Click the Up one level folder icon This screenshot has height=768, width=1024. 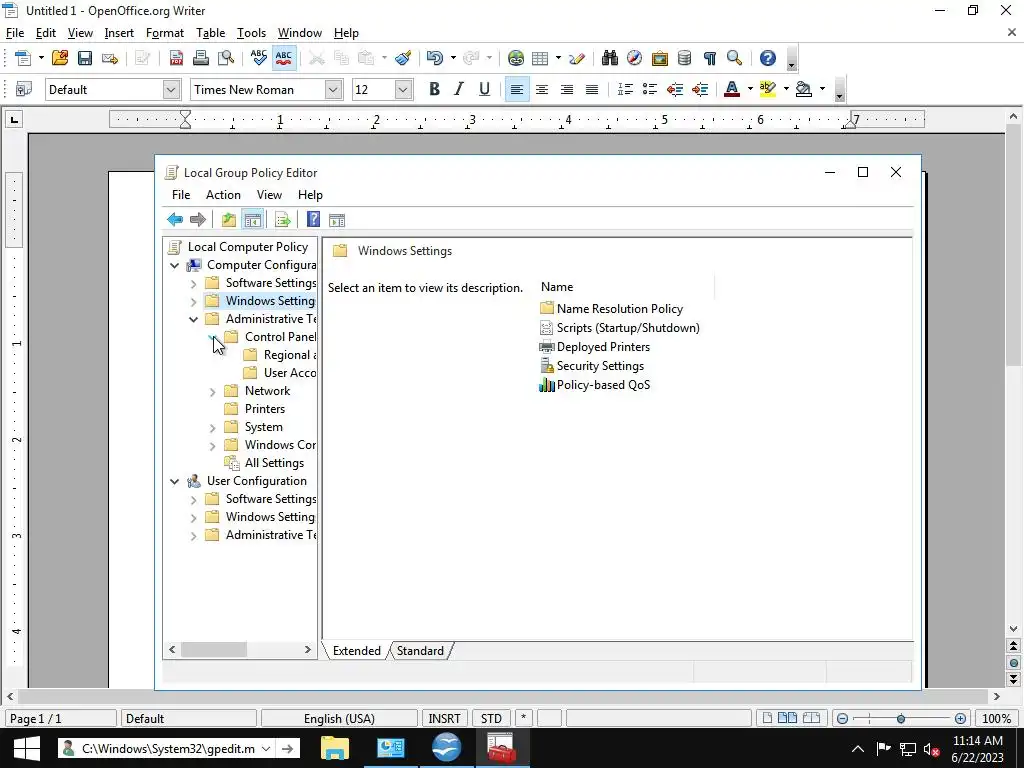point(229,219)
